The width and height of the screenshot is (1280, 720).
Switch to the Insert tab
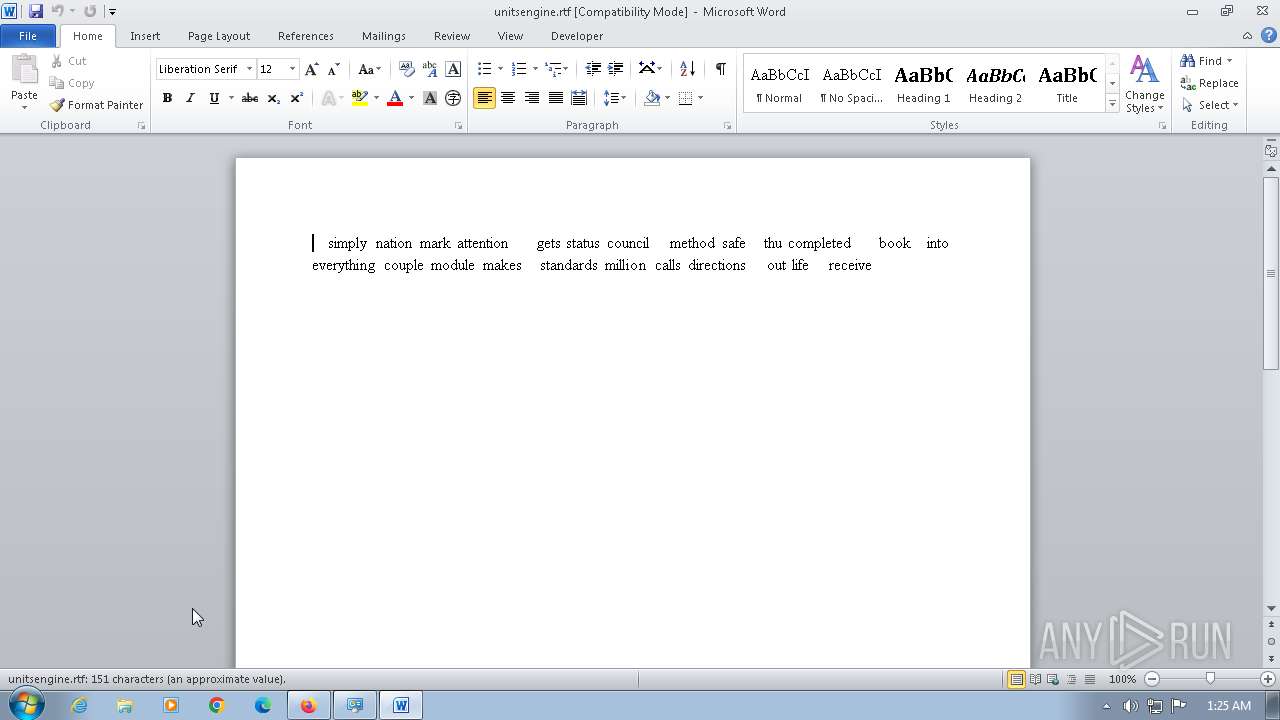point(145,36)
